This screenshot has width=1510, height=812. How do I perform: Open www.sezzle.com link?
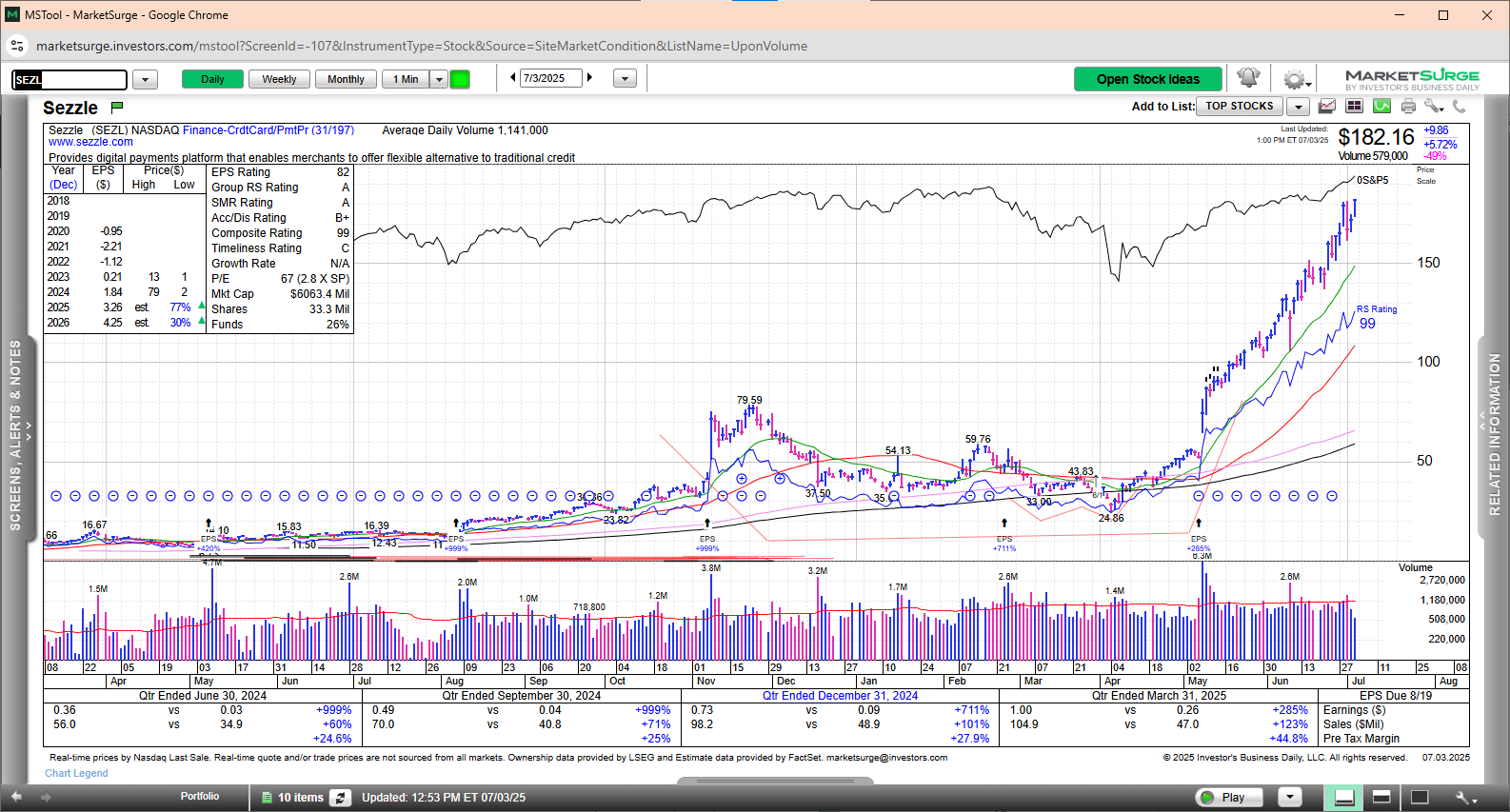pyautogui.click(x=90, y=142)
